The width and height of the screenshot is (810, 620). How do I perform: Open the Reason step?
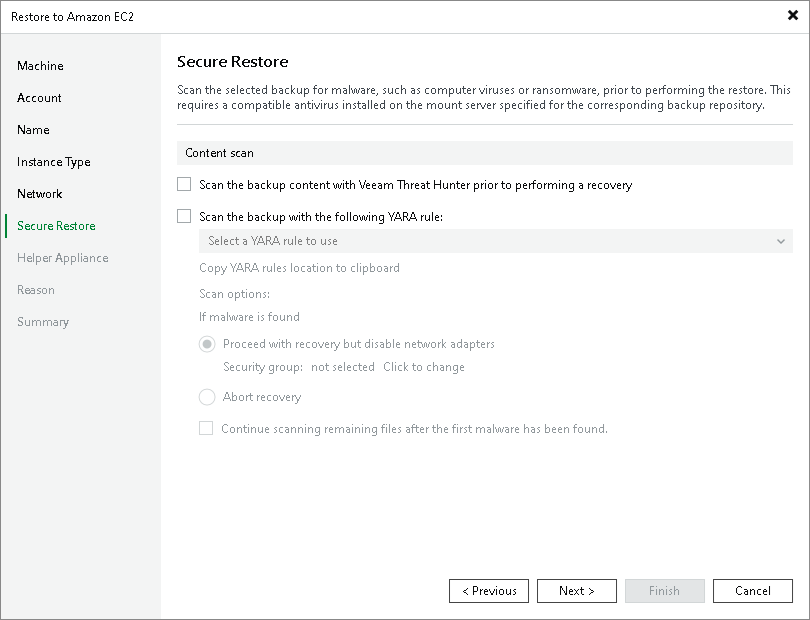[x=36, y=289]
